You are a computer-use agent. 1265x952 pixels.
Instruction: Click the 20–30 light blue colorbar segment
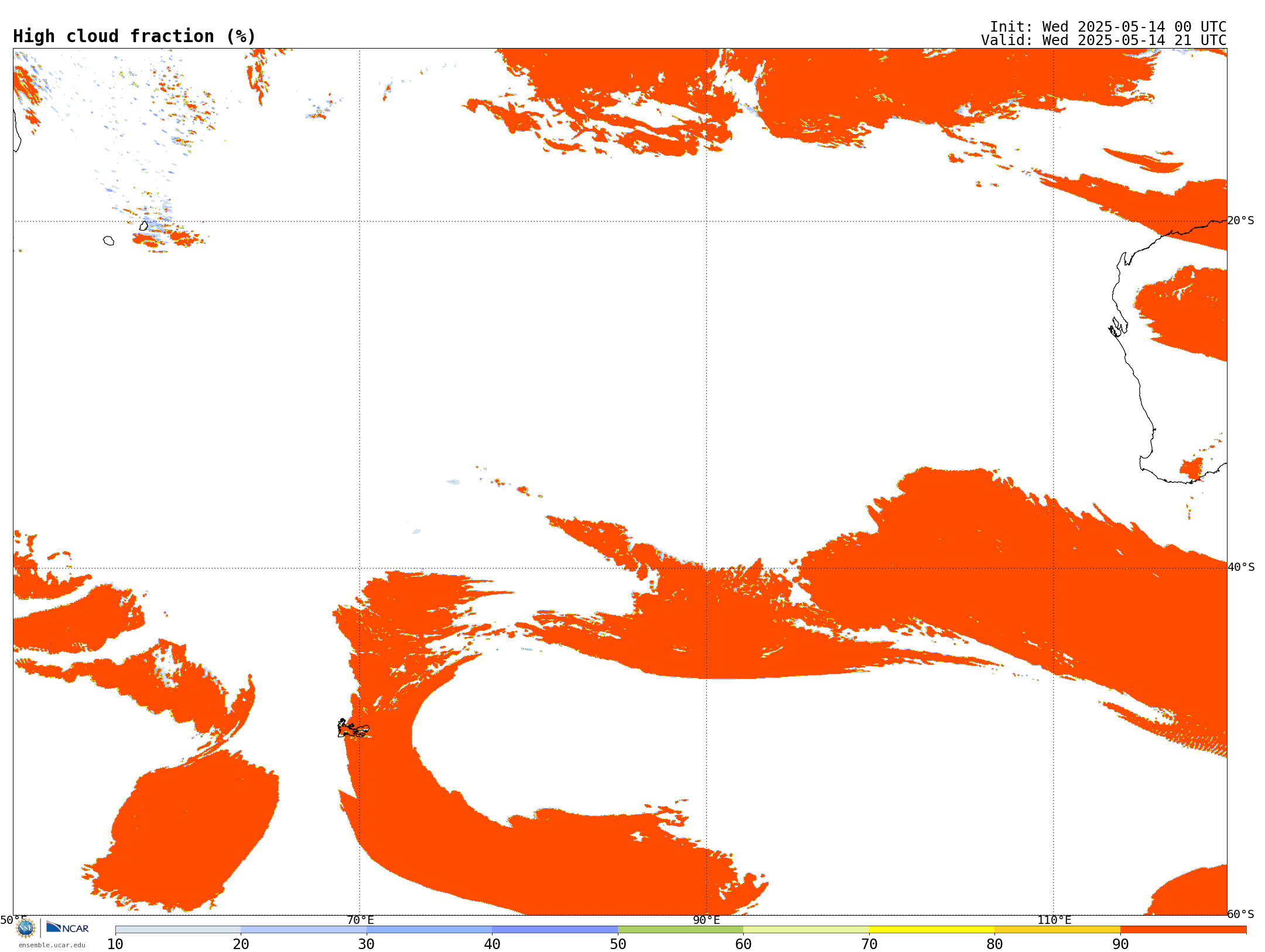[x=303, y=930]
